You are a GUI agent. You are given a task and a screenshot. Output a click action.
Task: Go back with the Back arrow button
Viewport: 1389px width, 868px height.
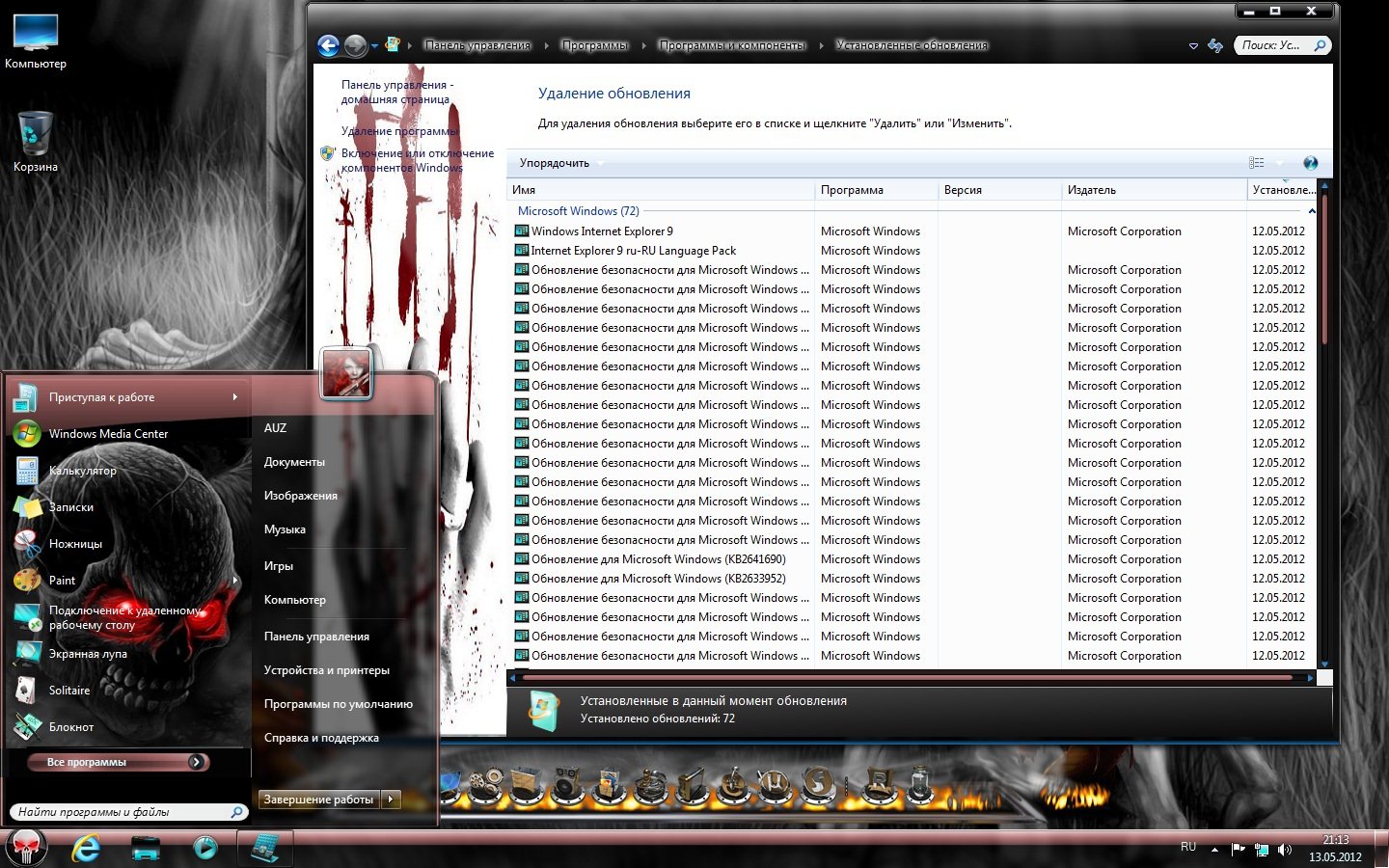[328, 45]
